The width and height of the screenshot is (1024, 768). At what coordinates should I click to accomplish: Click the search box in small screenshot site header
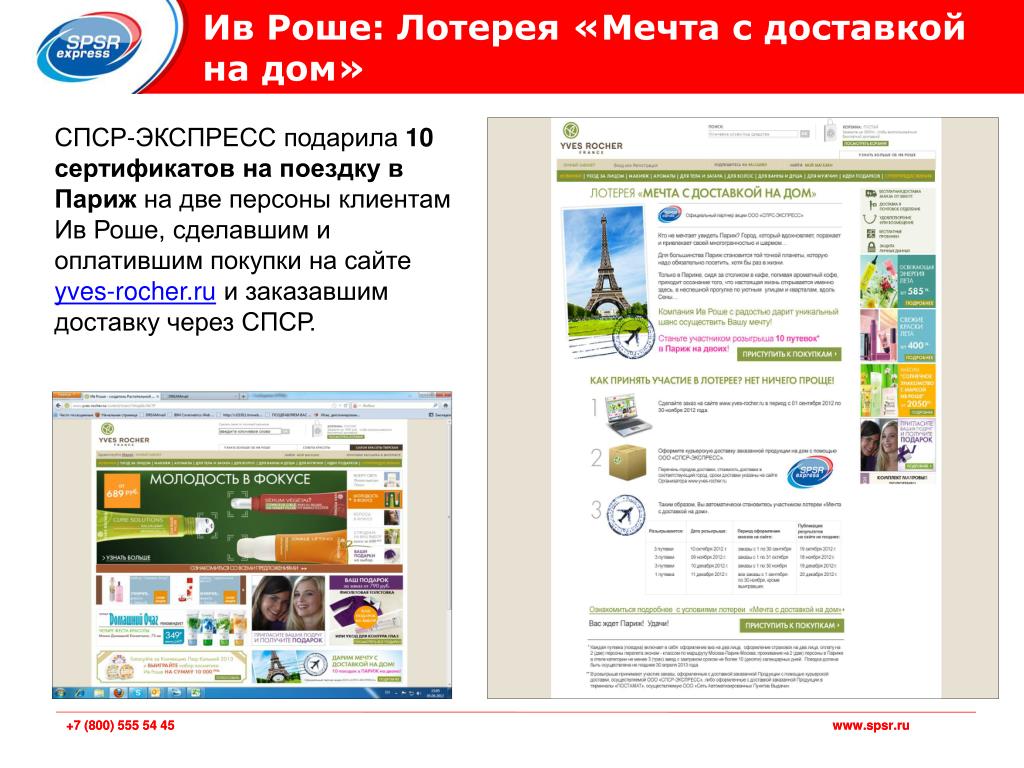click(x=250, y=432)
